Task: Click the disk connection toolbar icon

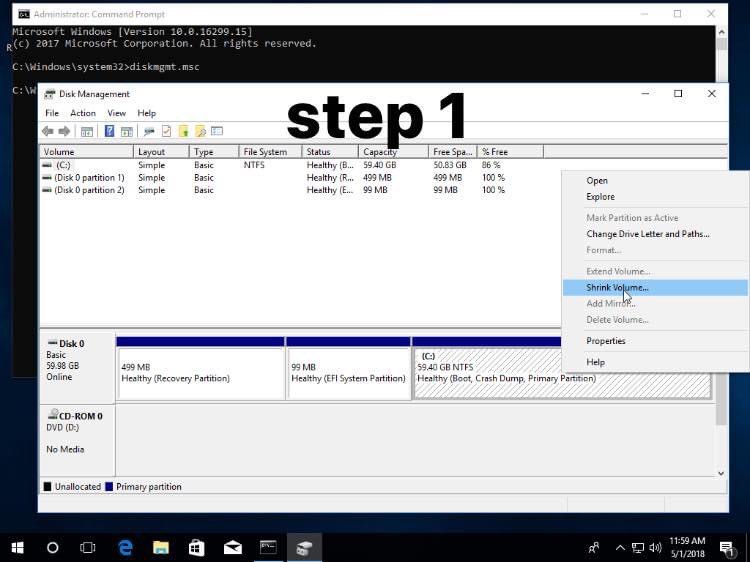Action: pyautogui.click(x=149, y=132)
